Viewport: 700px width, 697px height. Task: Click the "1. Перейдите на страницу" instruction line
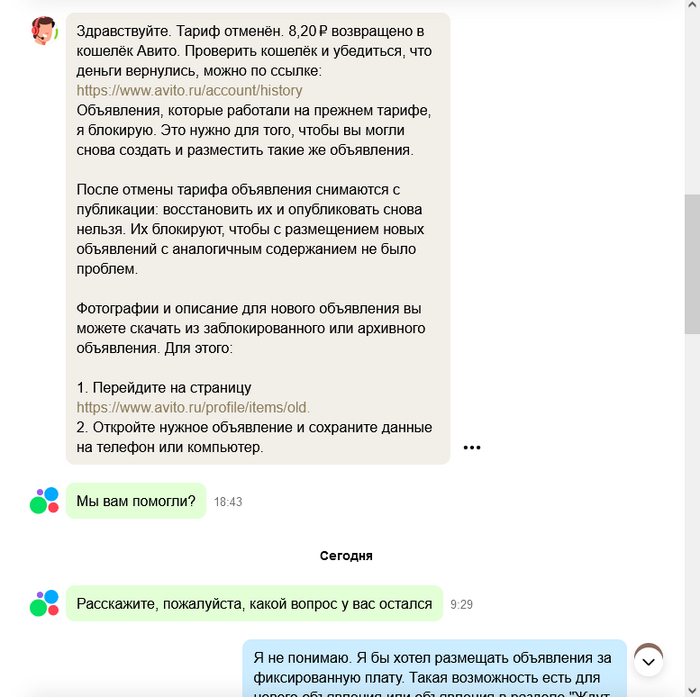pyautogui.click(x=164, y=388)
